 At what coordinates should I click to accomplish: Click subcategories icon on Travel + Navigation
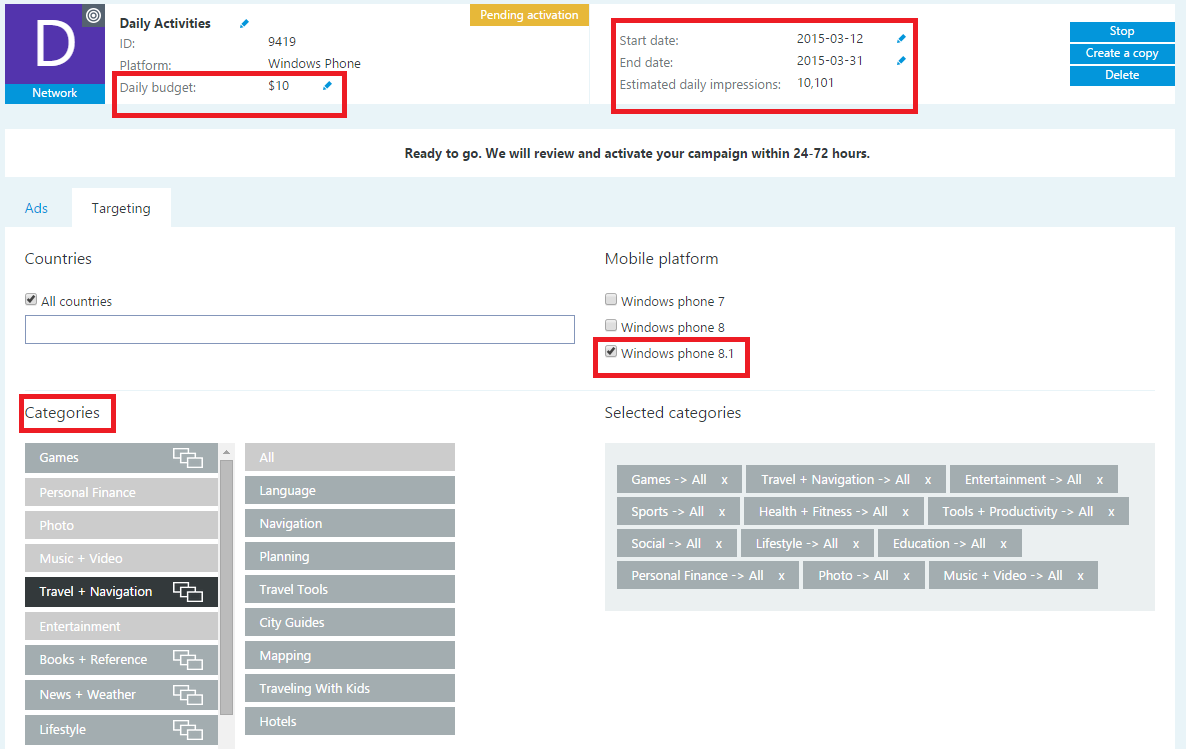pos(188,592)
